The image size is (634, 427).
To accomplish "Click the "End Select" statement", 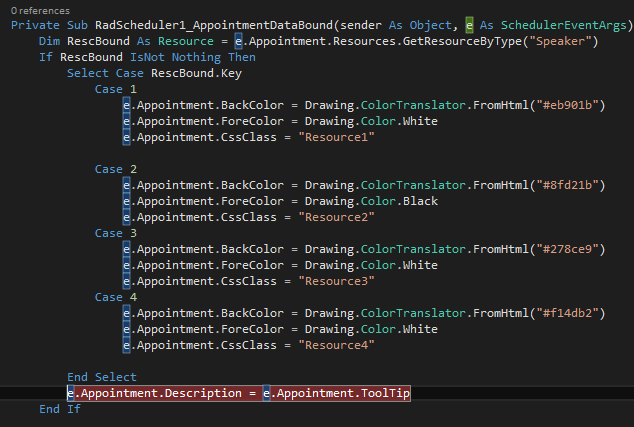I will click(101, 377).
